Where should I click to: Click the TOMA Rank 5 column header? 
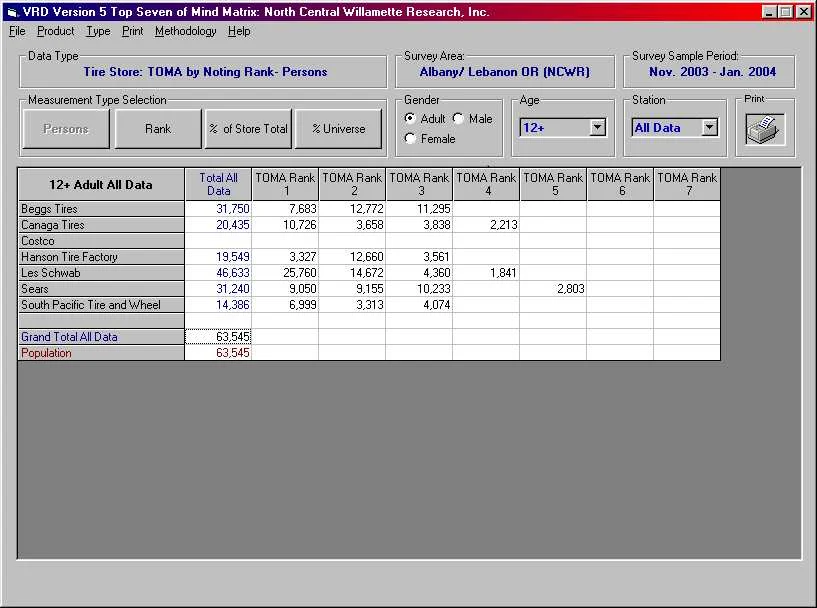click(x=553, y=184)
